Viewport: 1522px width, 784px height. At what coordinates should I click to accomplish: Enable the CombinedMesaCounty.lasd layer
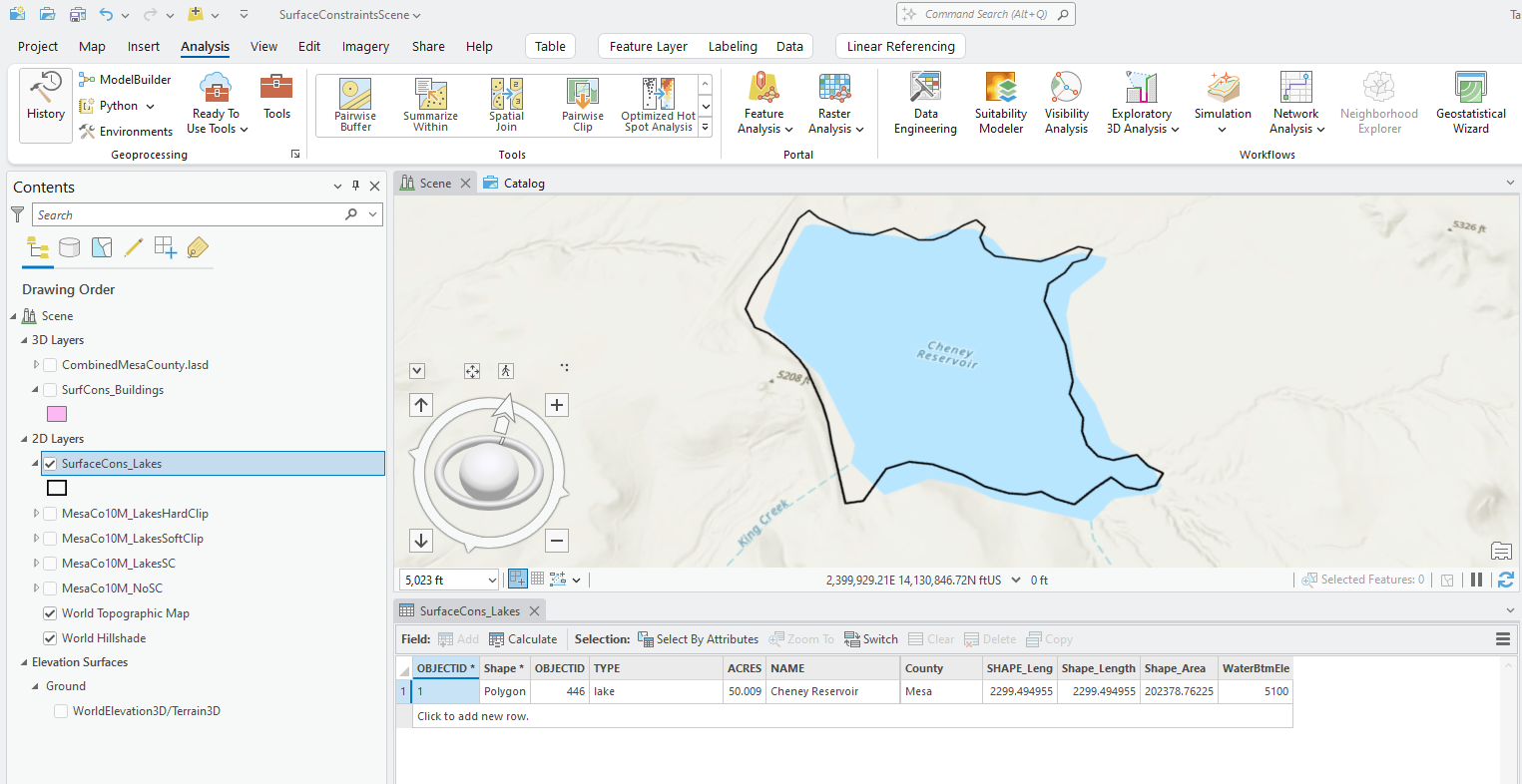click(x=50, y=365)
